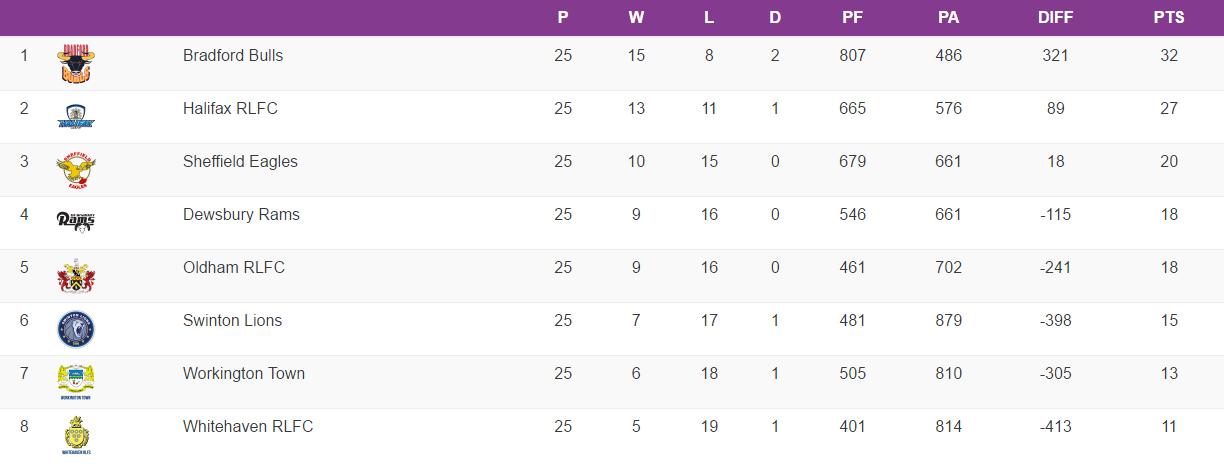Open the Bradford Bulls team name

[233, 56]
